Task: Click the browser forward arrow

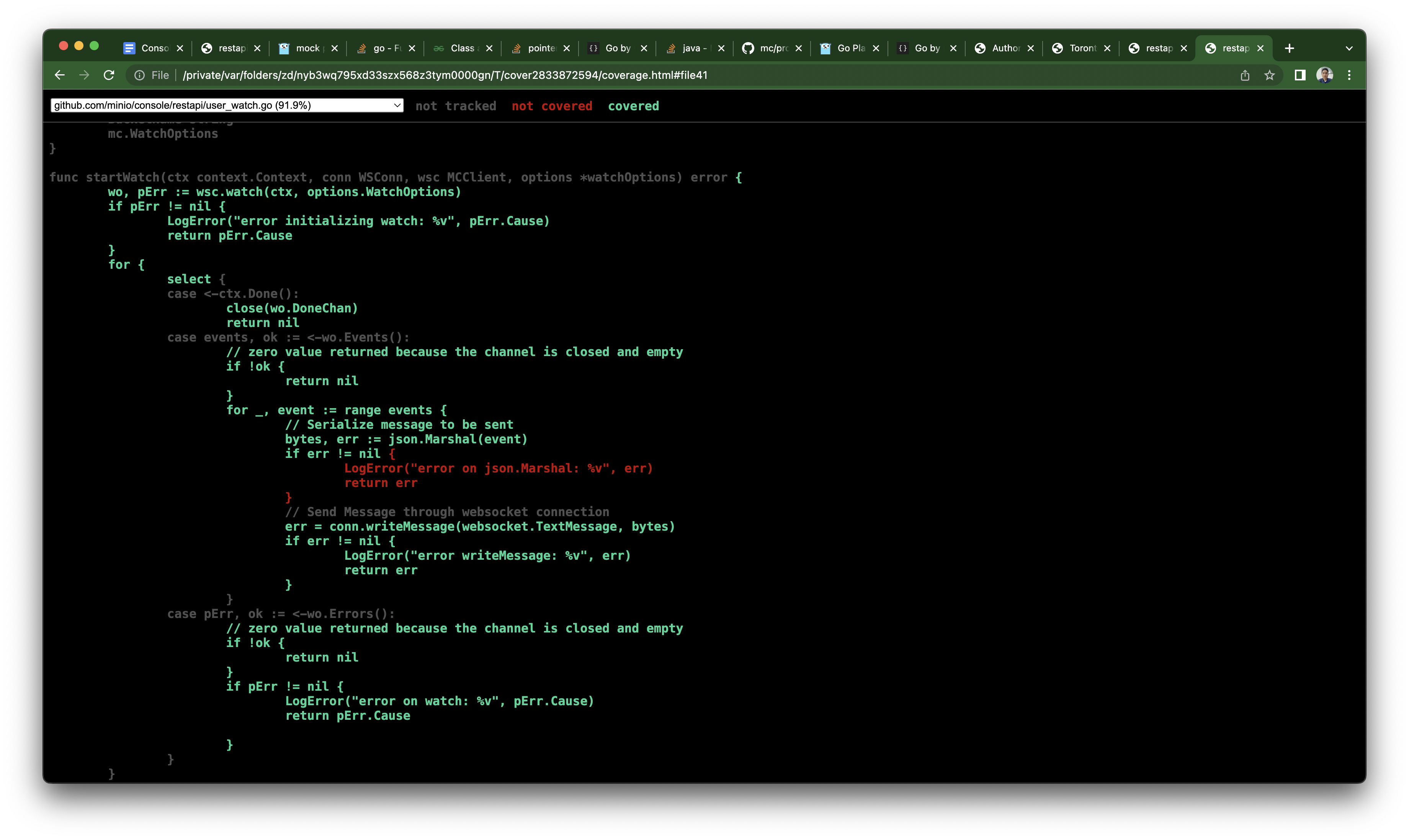Action: click(x=84, y=75)
